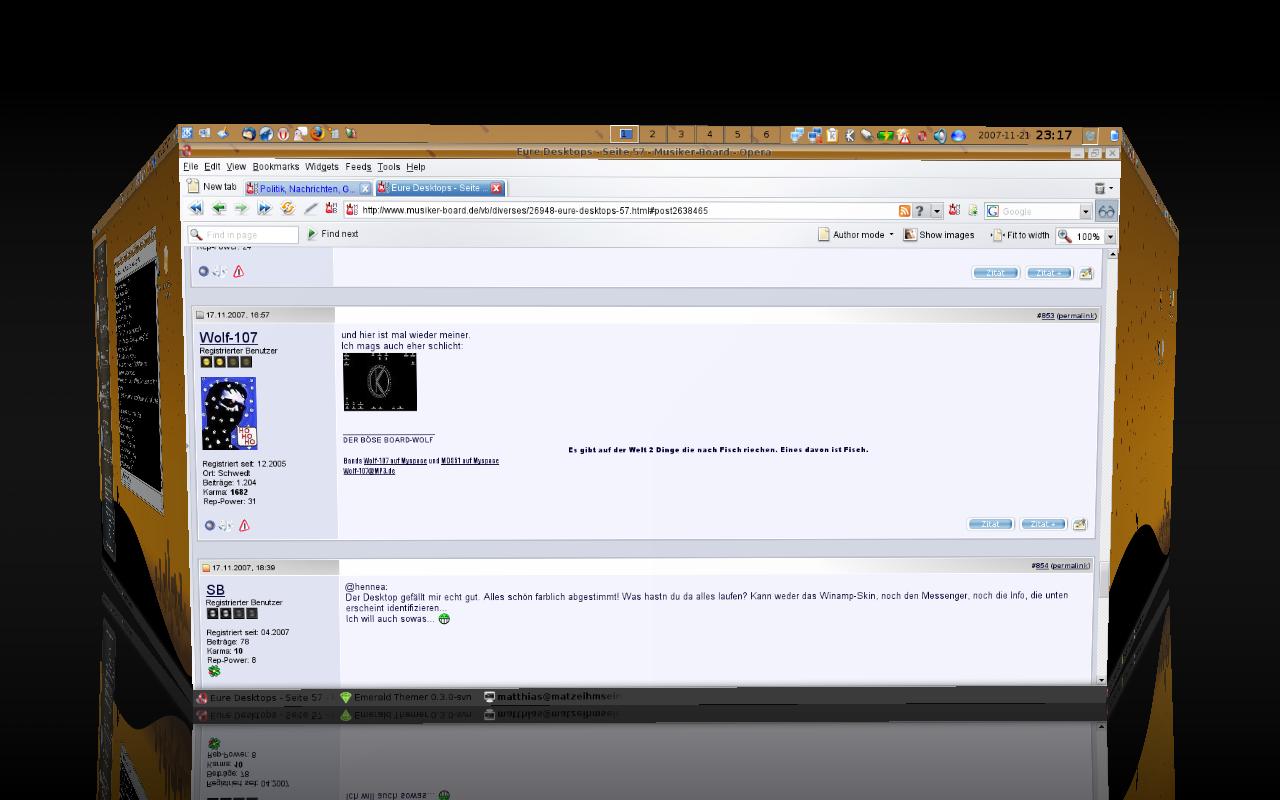Open the Author mode dropdown
This screenshot has width=1280, height=800.
[x=857, y=235]
